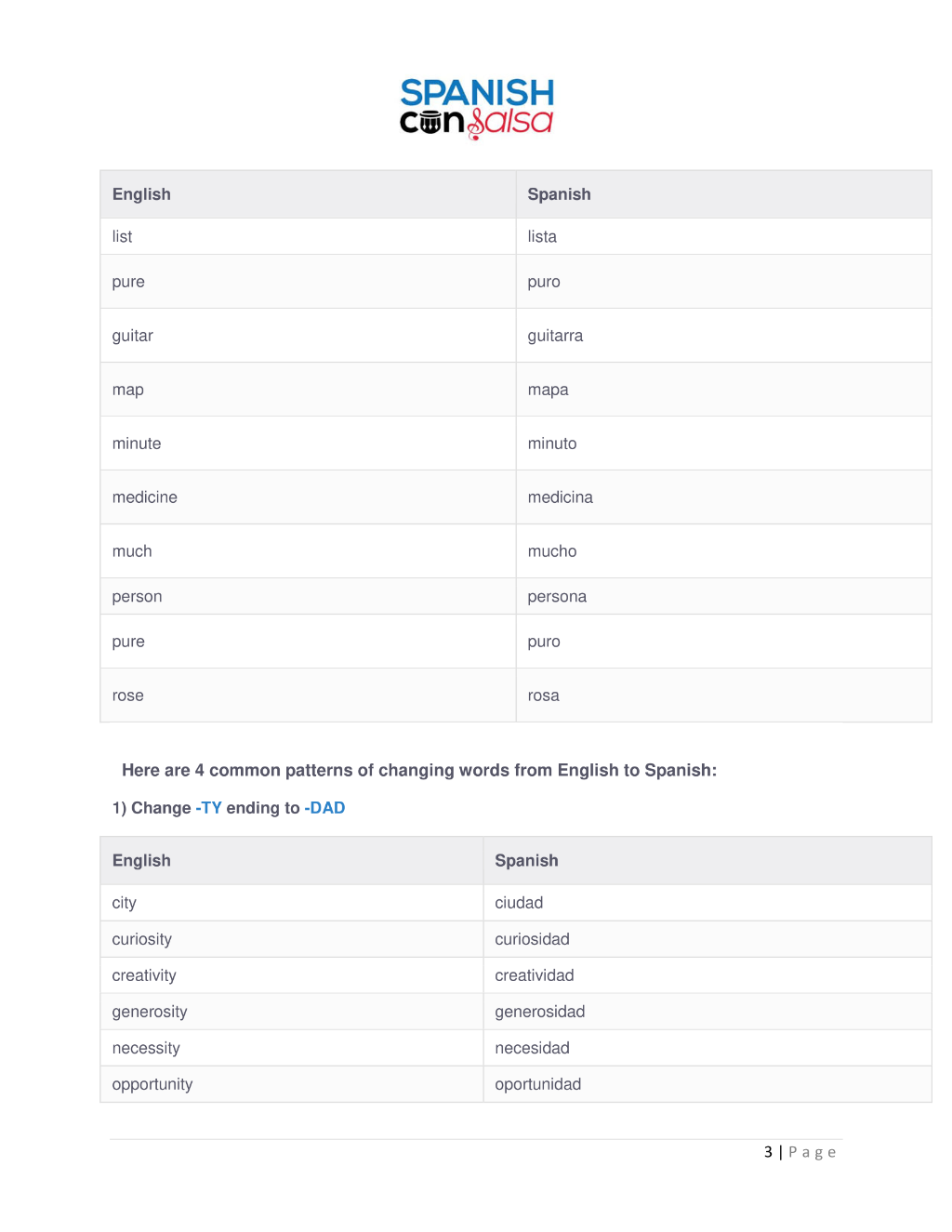Click the 'lista' table cell

(723, 236)
